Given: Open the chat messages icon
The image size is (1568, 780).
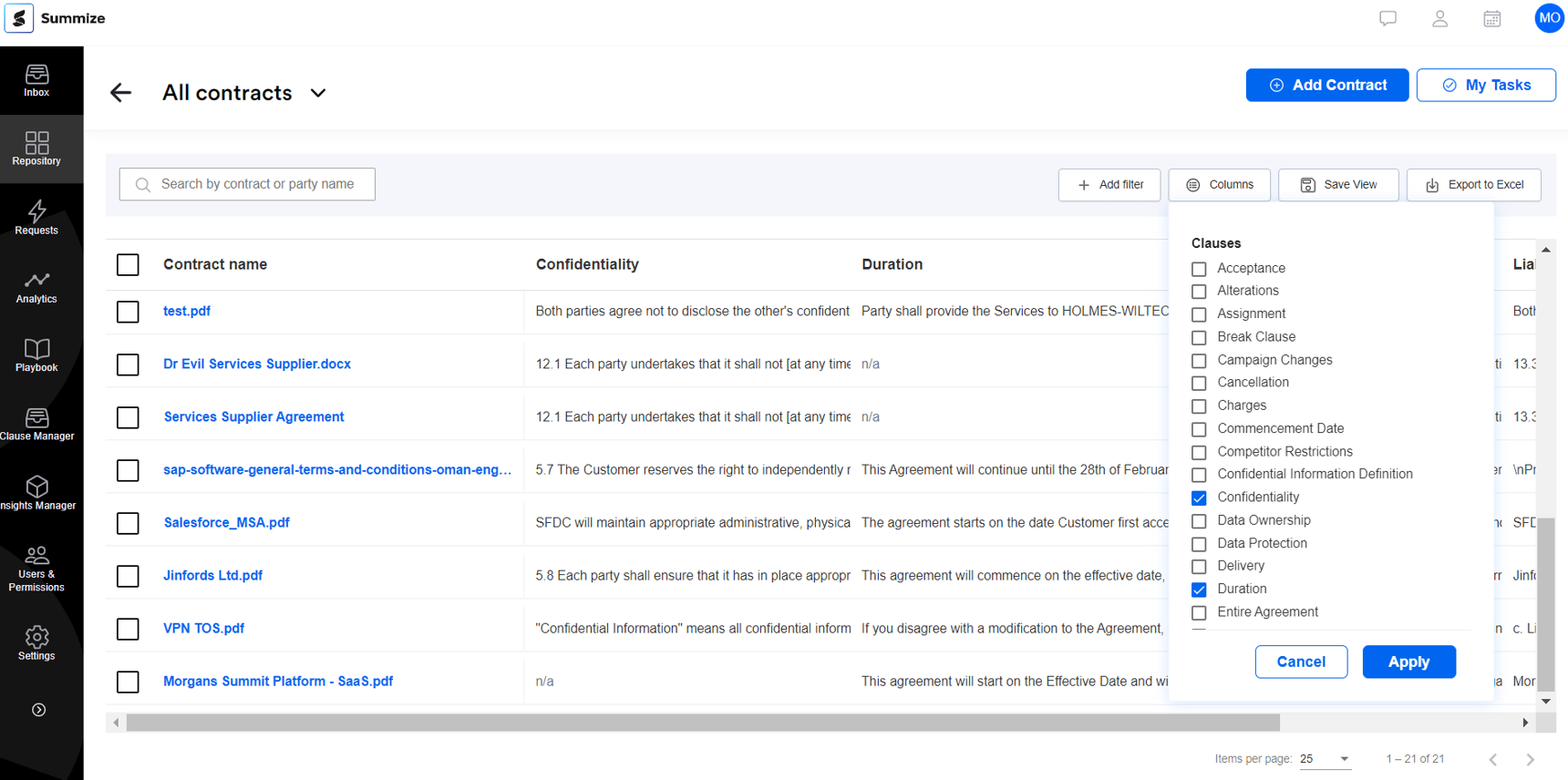Looking at the screenshot, I should pyautogui.click(x=1387, y=18).
